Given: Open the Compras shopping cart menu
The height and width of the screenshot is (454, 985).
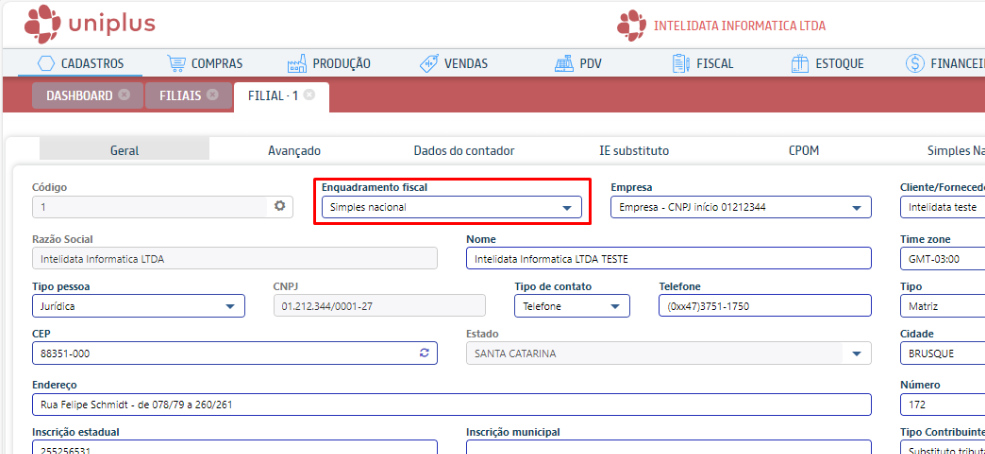Looking at the screenshot, I should [x=205, y=63].
